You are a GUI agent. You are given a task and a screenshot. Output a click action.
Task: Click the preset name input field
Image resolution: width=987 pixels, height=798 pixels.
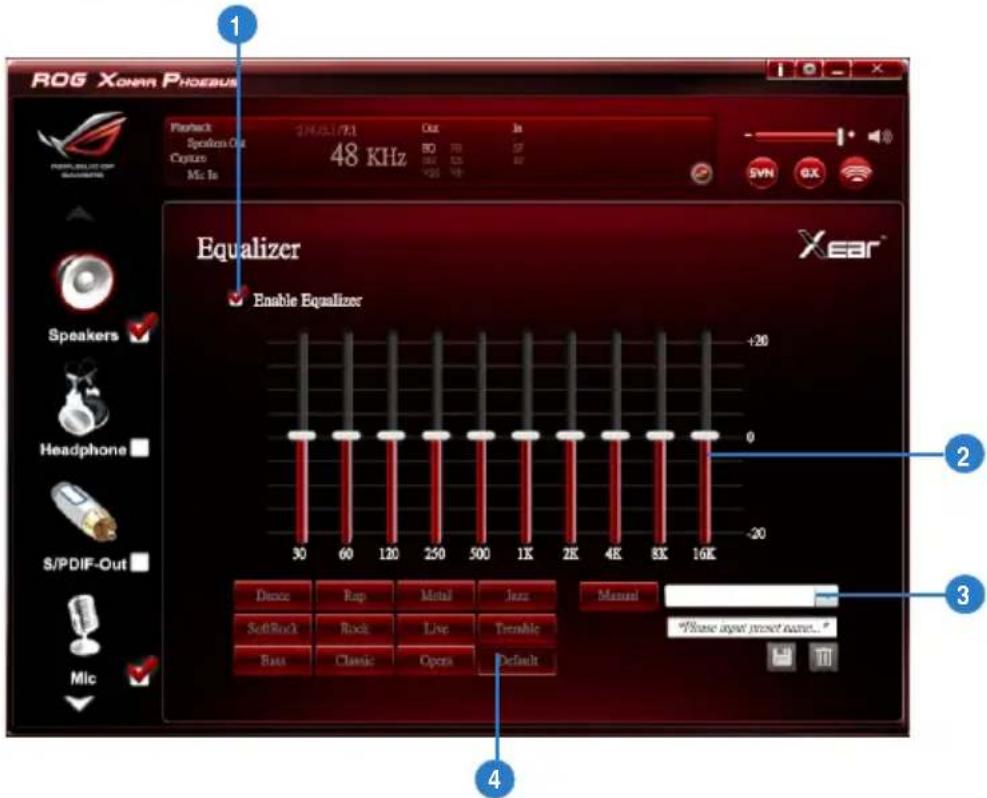(x=752, y=627)
